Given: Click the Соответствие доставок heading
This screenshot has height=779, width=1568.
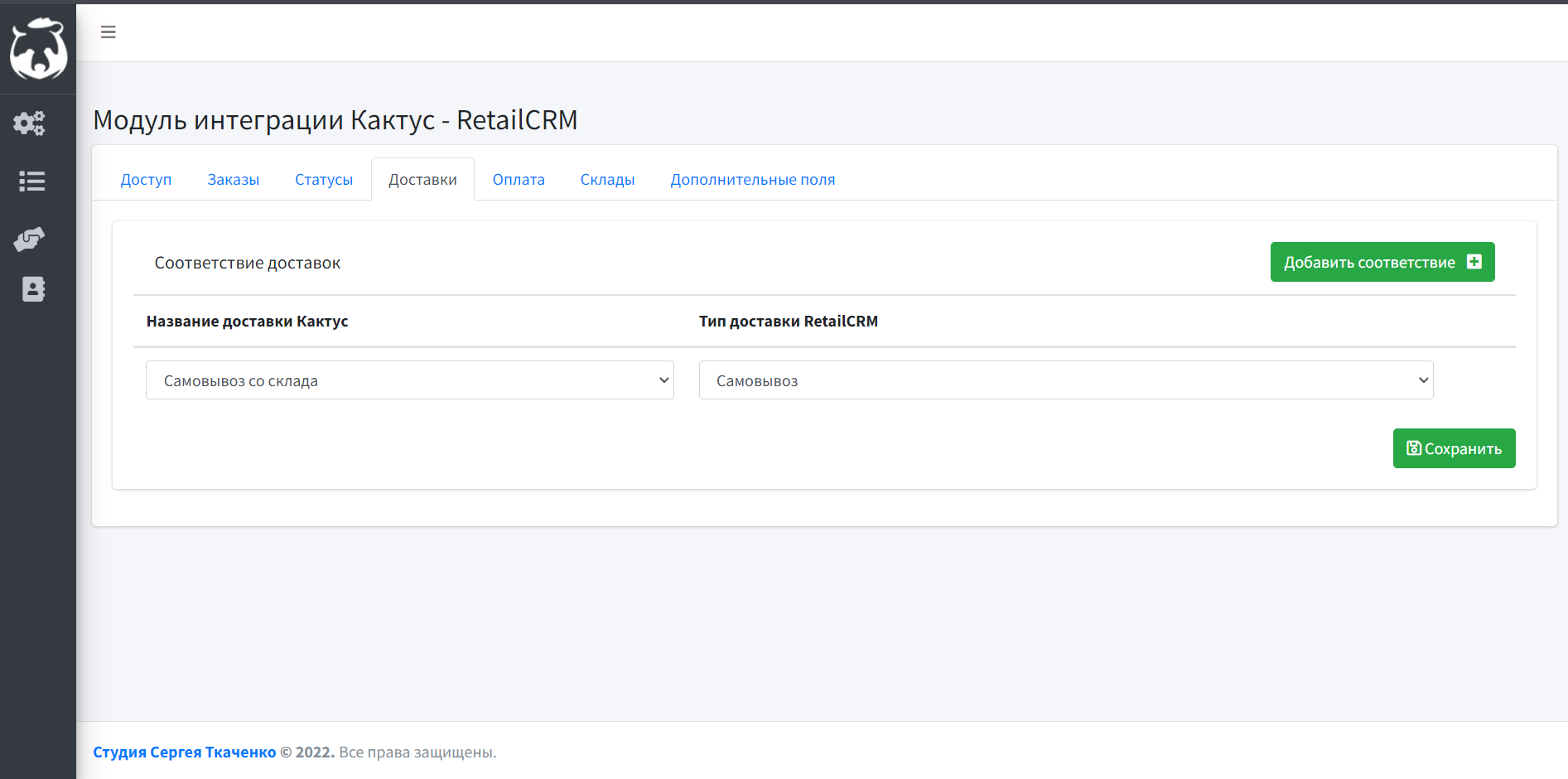Looking at the screenshot, I should click(x=248, y=264).
